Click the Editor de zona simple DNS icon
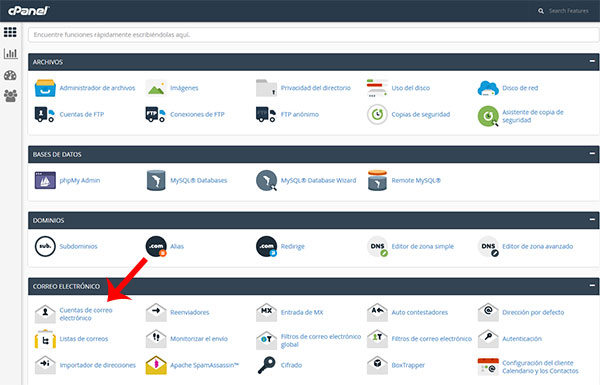Viewport: 600px width, 385px height. coord(378,246)
